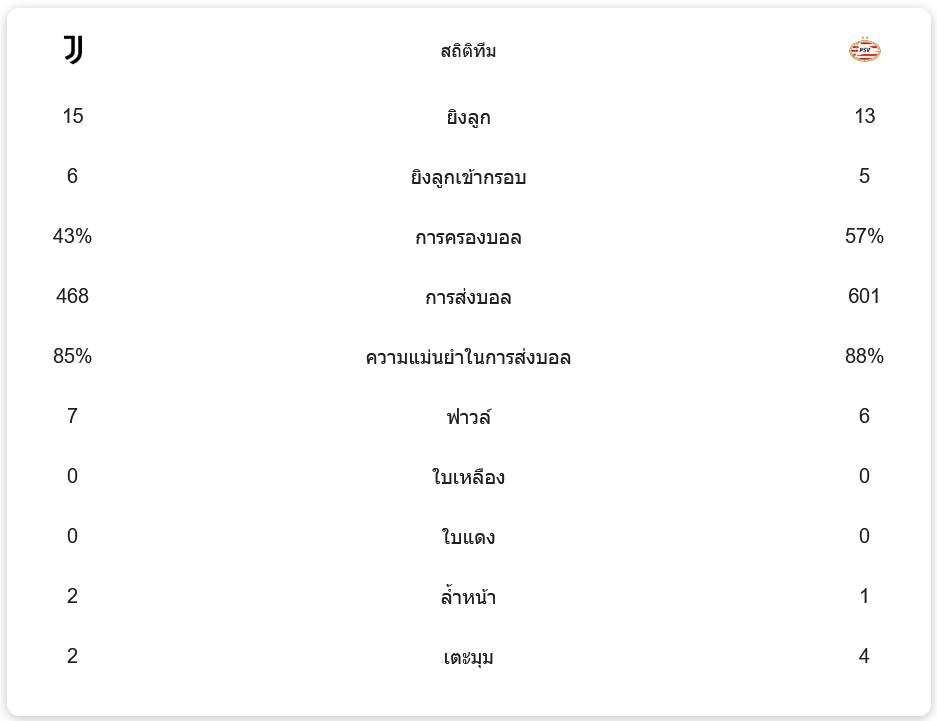This screenshot has height=721, width=937.
Task: Select the ความแม่นยำในการส่งบอล label
Action: click(468, 357)
